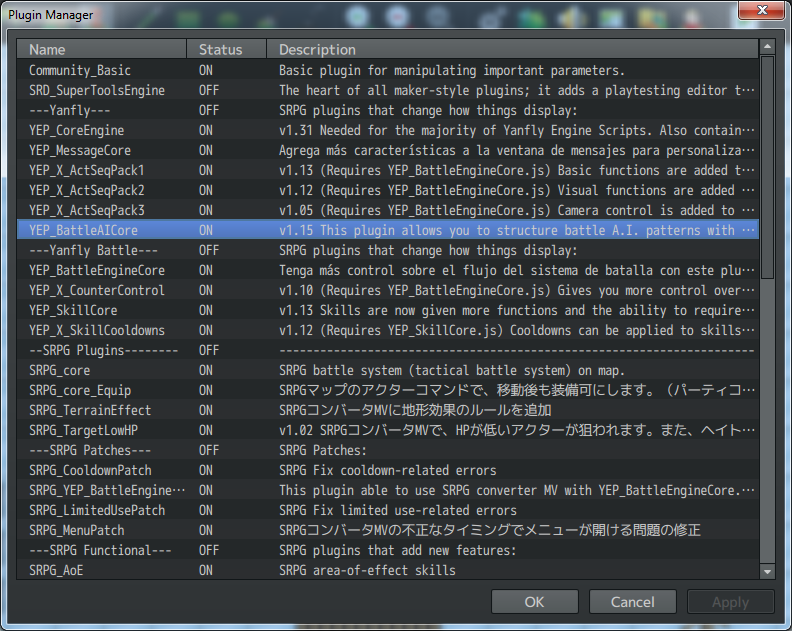Select the SRPG_YEP_BattleEngine plugin row
Image resolution: width=792 pixels, height=631 pixels.
coord(388,491)
